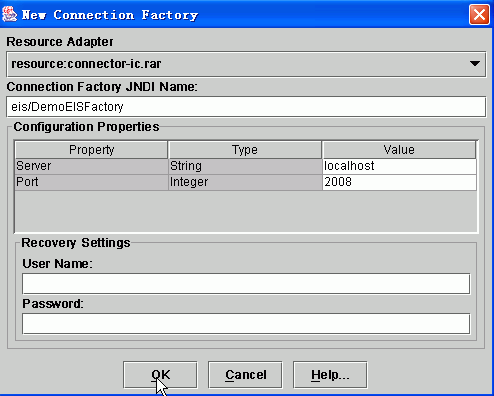This screenshot has height=396, width=494.
Task: Click the application icon in the title bar
Action: click(9, 14)
